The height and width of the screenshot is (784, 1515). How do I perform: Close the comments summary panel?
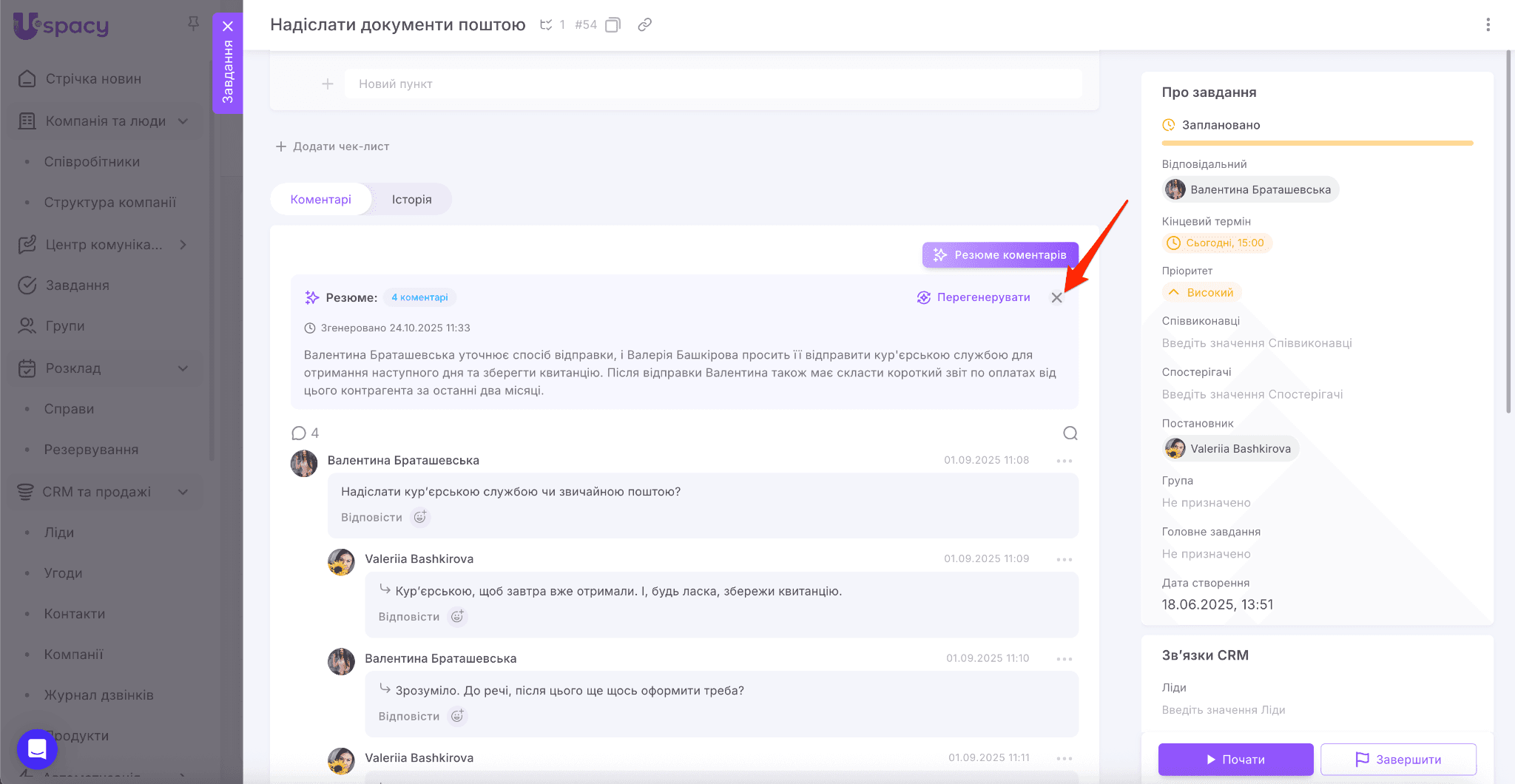[x=1056, y=297]
